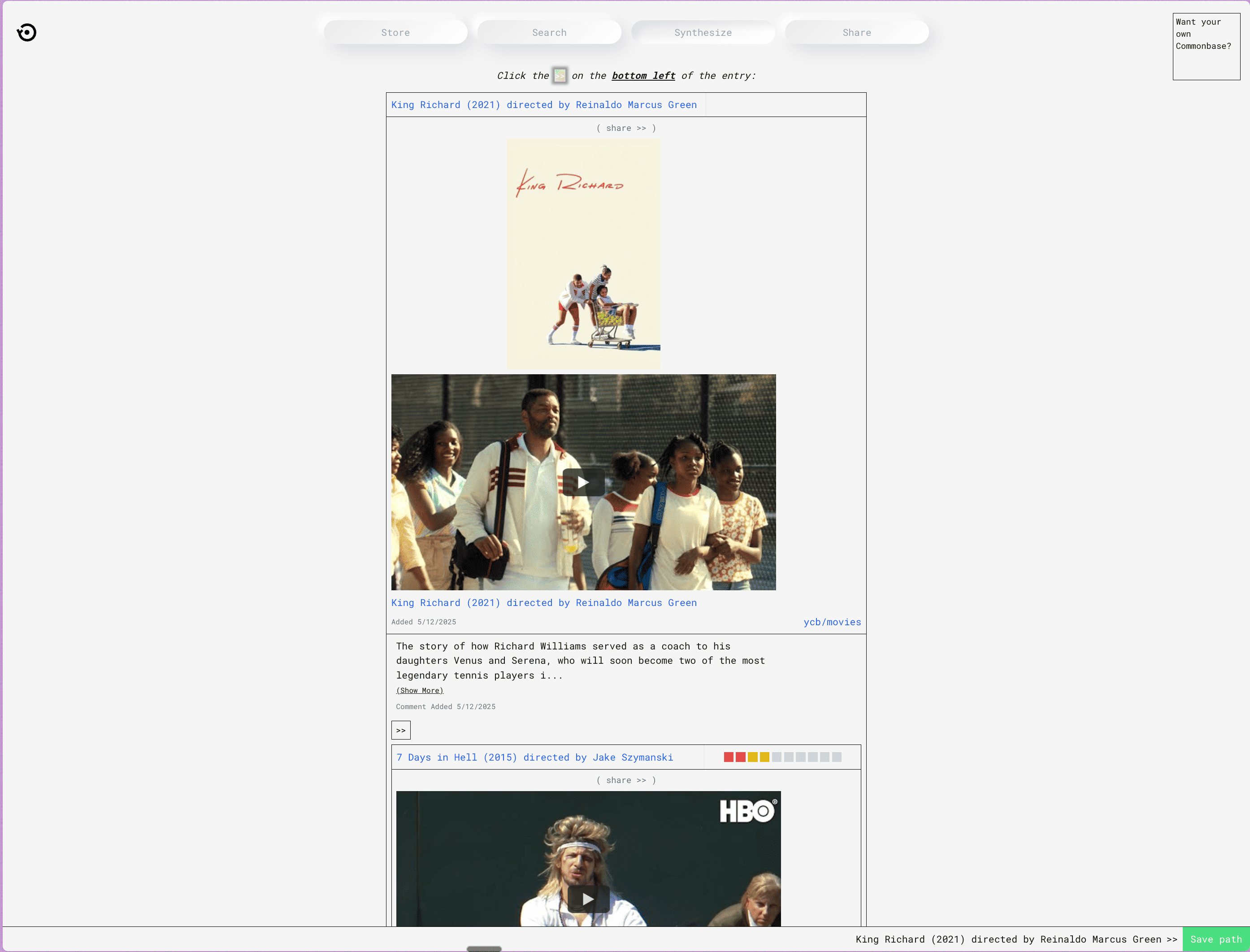Switch to the Synthesize tab

pos(703,32)
